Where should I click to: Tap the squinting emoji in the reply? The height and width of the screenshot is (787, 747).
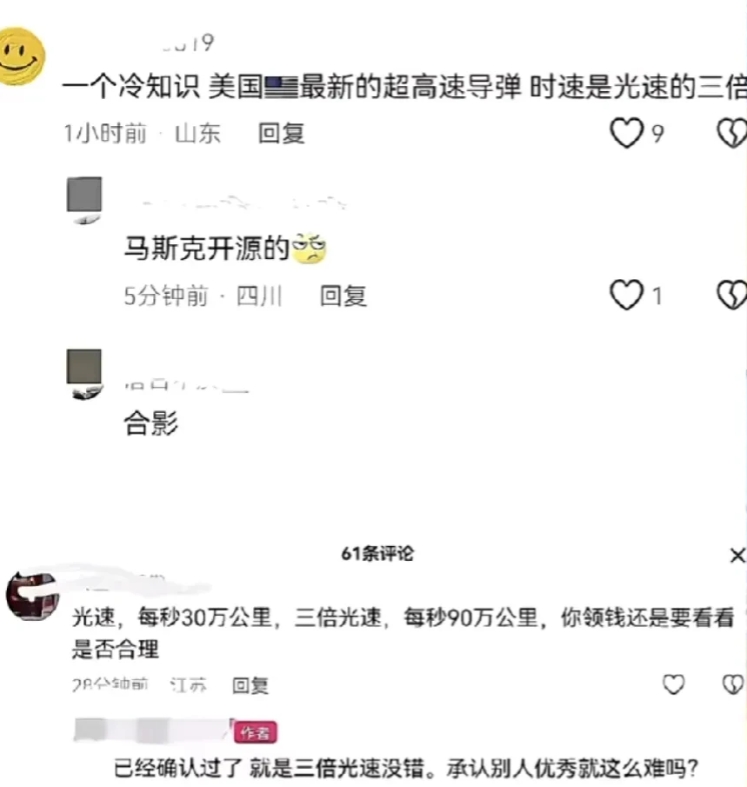309,248
